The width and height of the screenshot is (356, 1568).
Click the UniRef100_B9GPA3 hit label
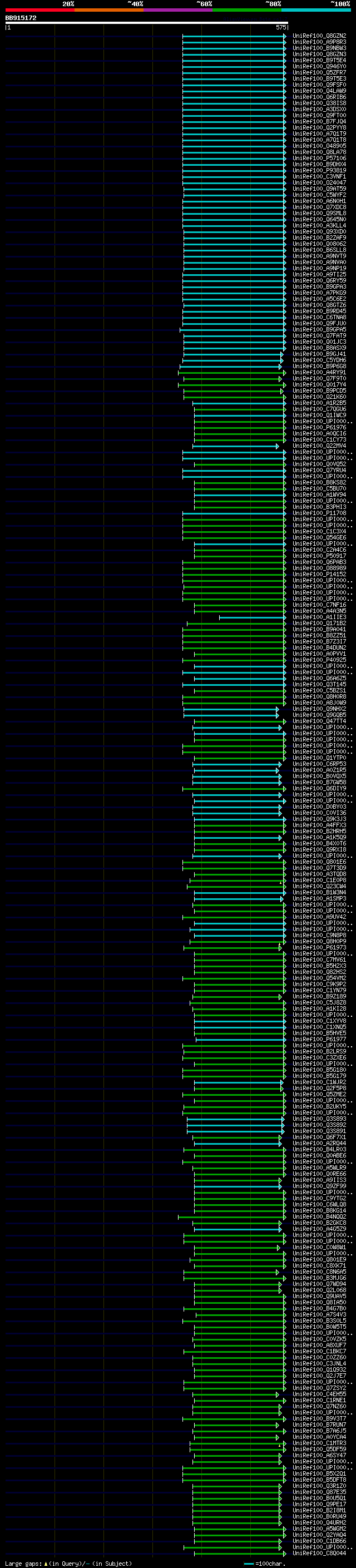pos(319,286)
